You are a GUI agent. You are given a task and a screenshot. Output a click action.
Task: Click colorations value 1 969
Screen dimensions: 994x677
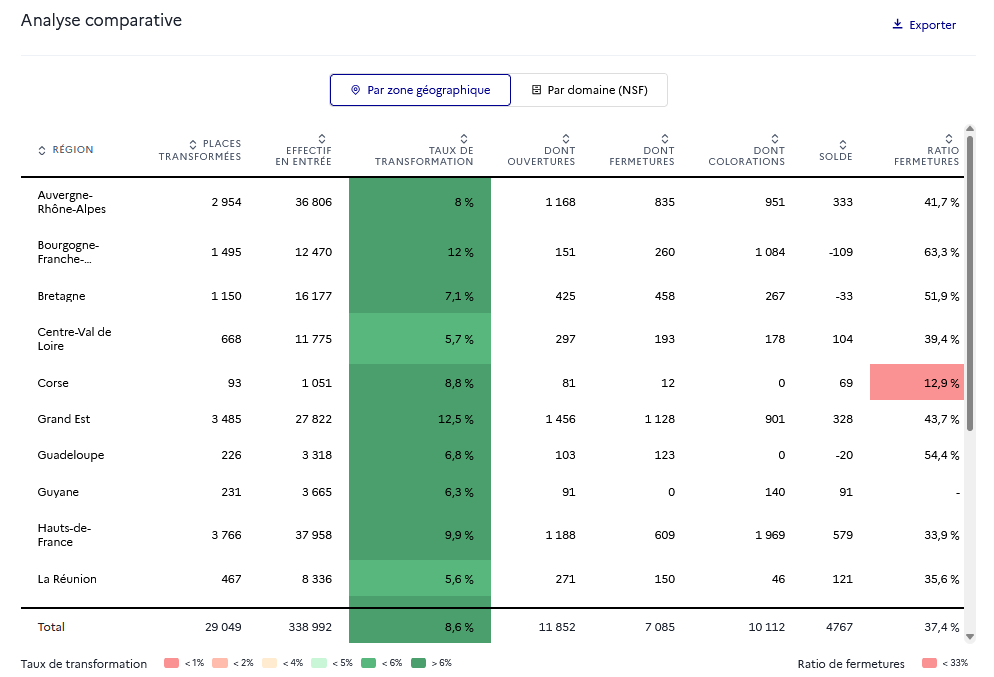pyautogui.click(x=770, y=535)
